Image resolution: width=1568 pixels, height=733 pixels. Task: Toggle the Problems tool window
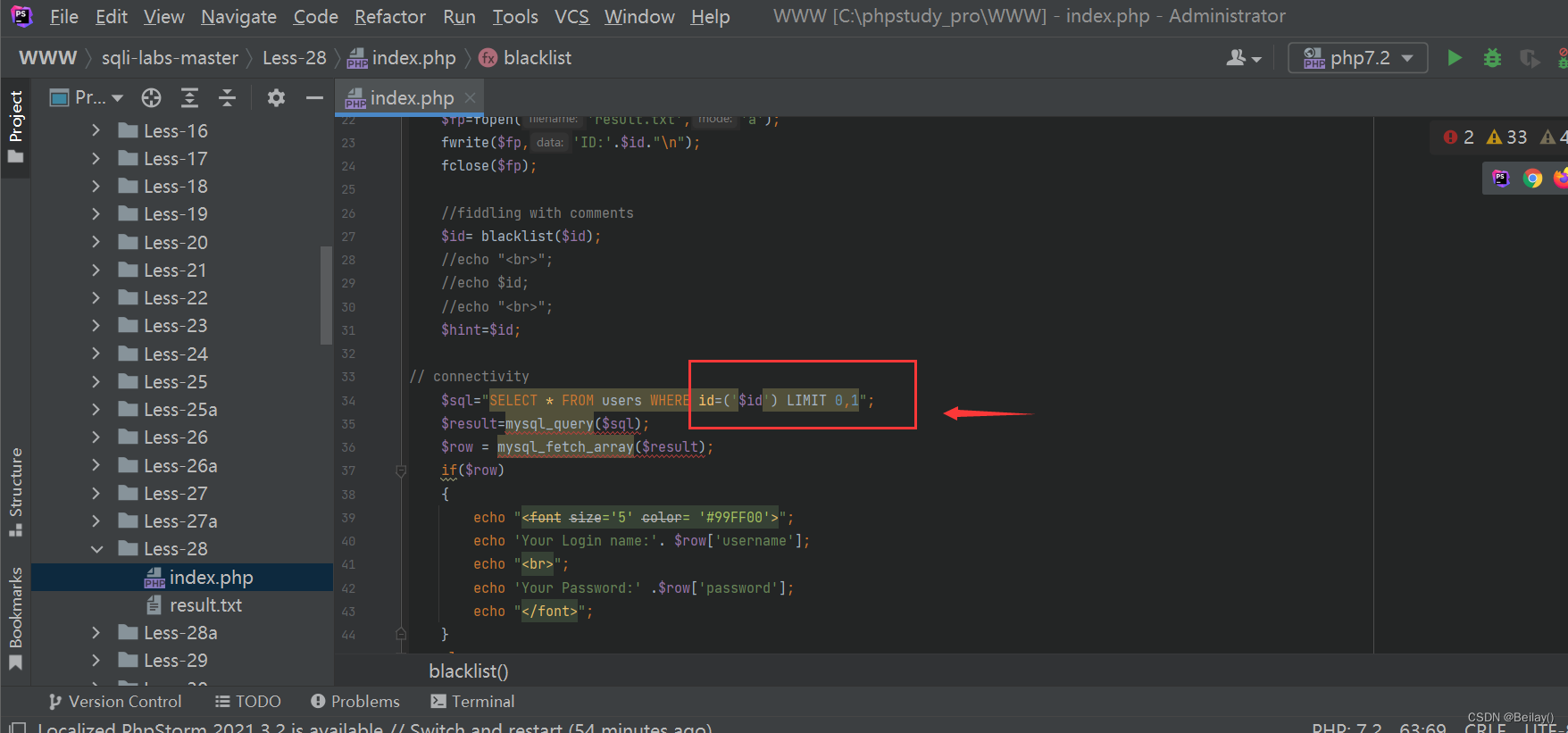tap(355, 702)
